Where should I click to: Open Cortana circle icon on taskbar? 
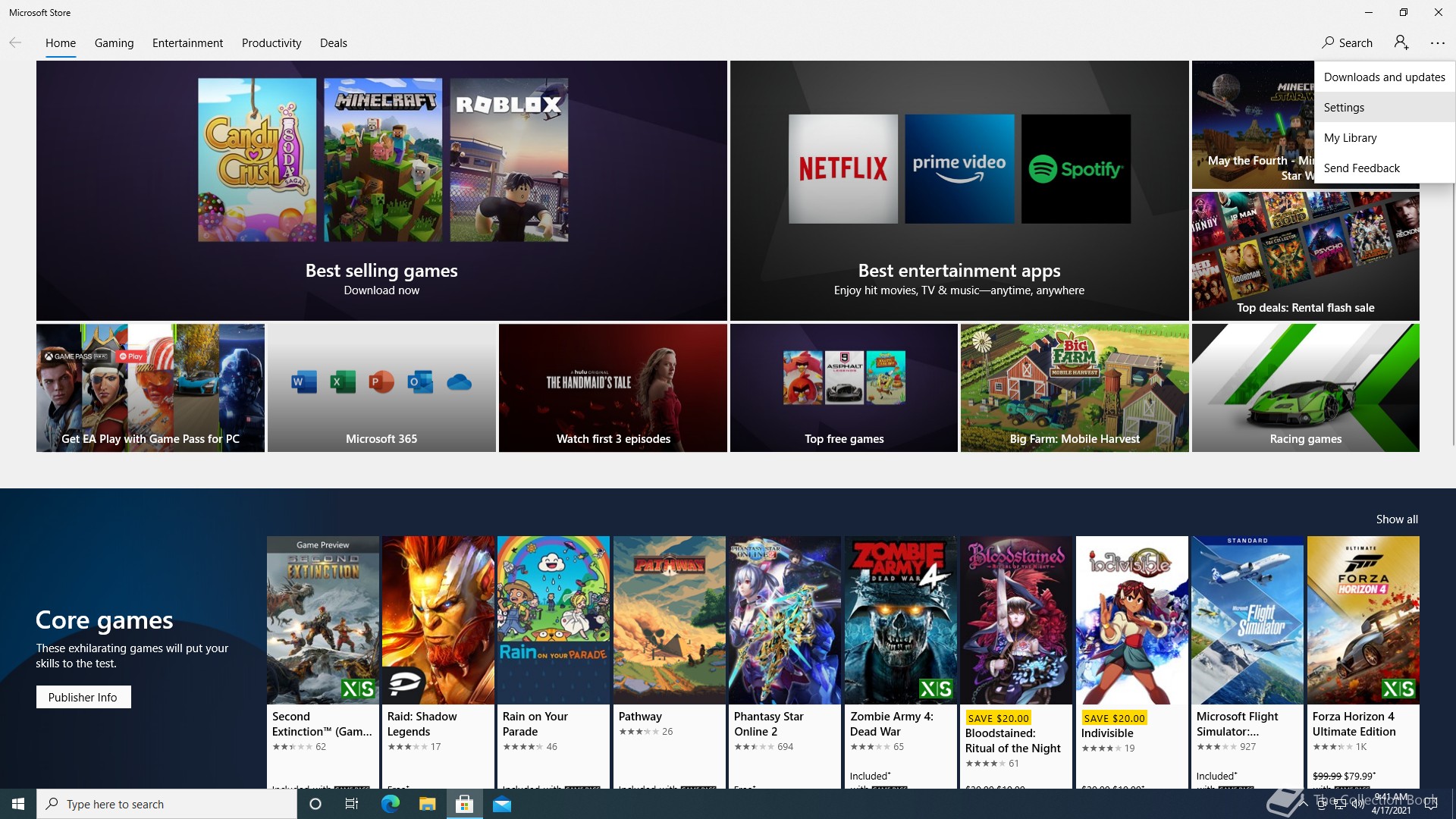pos(315,804)
